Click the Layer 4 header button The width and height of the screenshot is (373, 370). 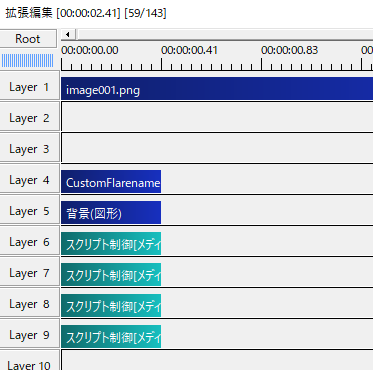pyautogui.click(x=29, y=180)
